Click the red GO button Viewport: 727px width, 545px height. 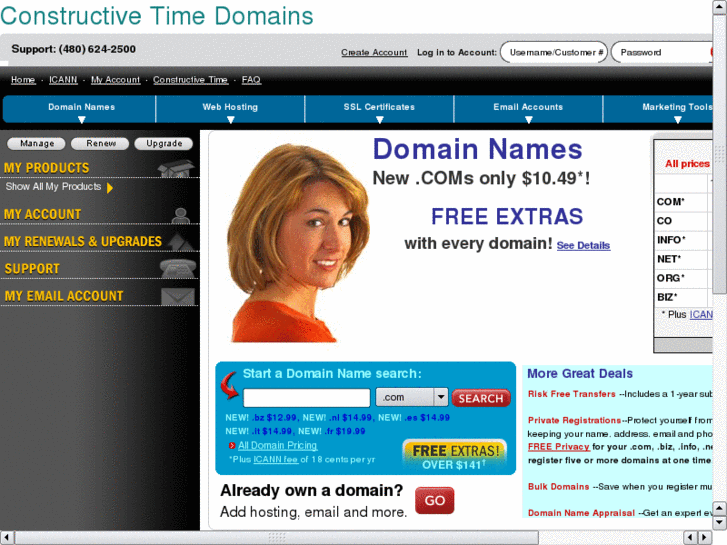(434, 500)
